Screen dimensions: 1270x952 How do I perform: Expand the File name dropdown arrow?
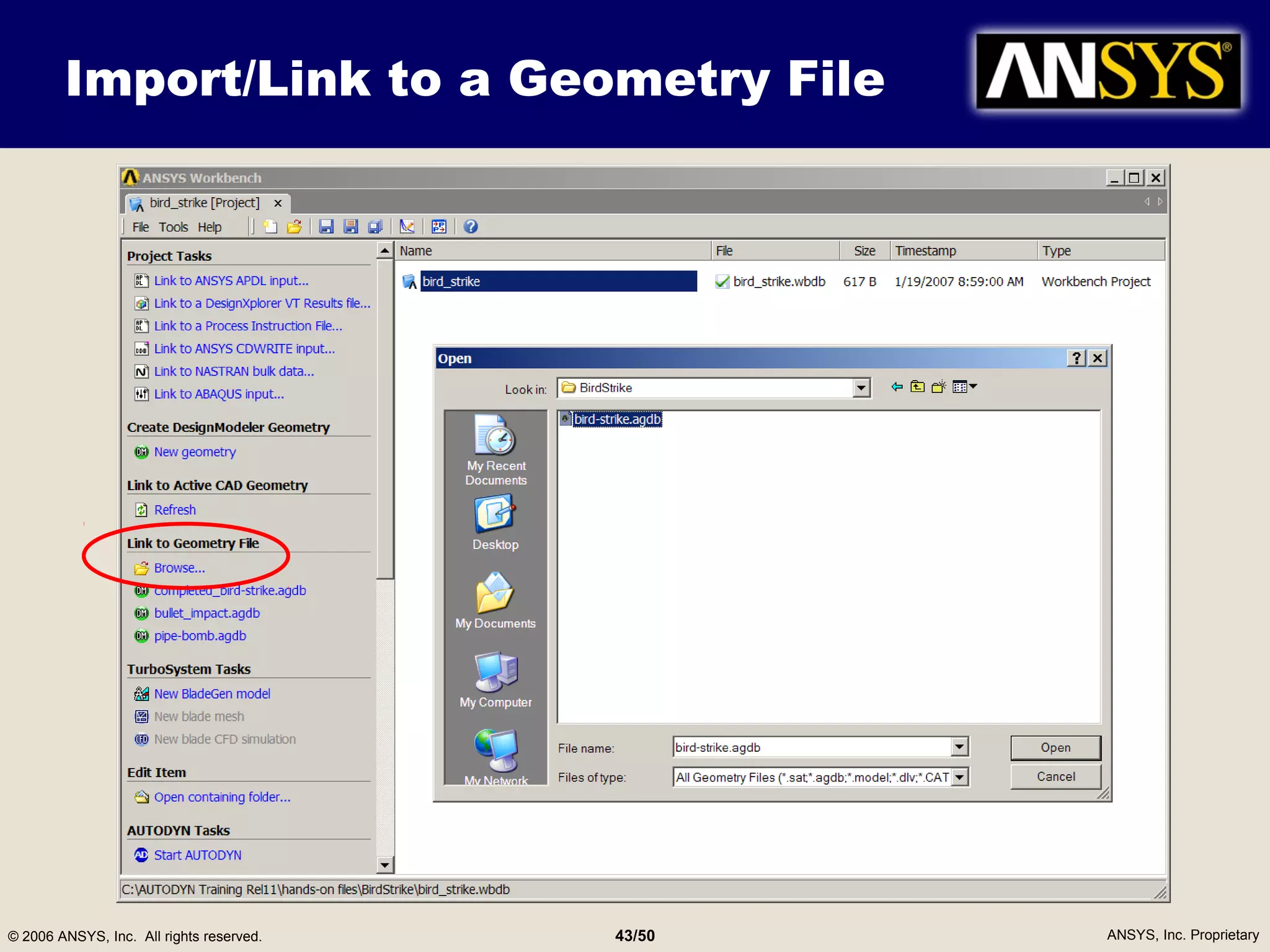959,747
